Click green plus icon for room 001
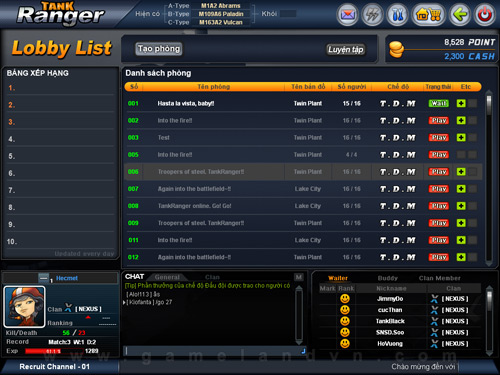This screenshot has width=500, height=375. [461, 103]
